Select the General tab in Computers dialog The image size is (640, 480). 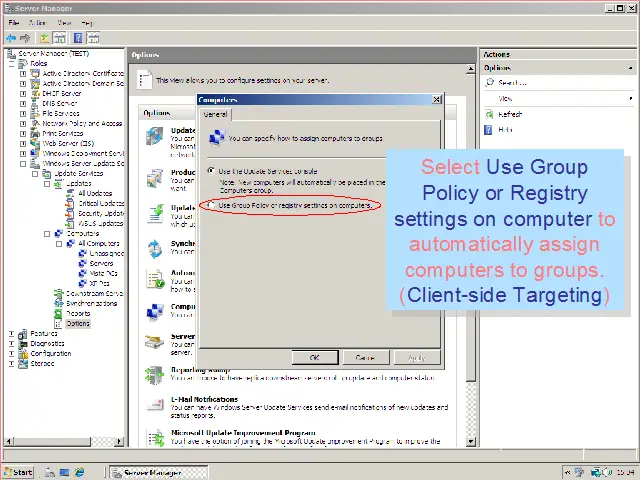[x=215, y=115]
